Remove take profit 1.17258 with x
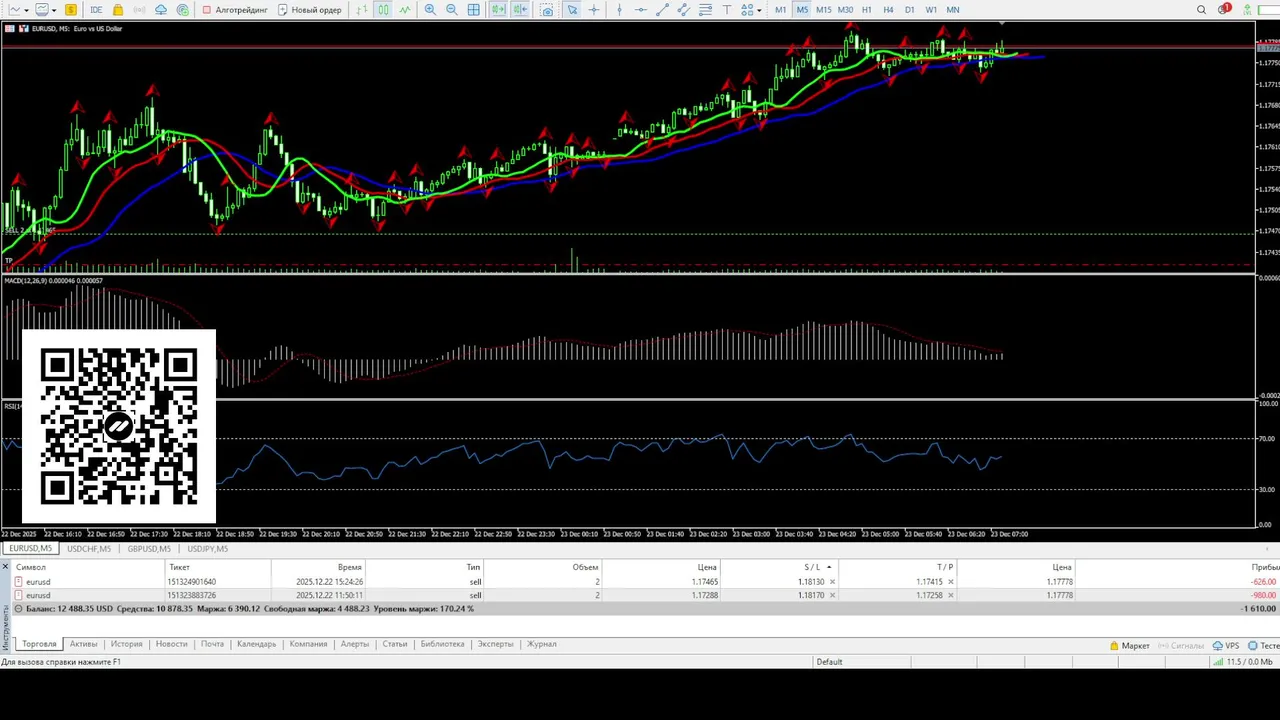 coord(950,595)
